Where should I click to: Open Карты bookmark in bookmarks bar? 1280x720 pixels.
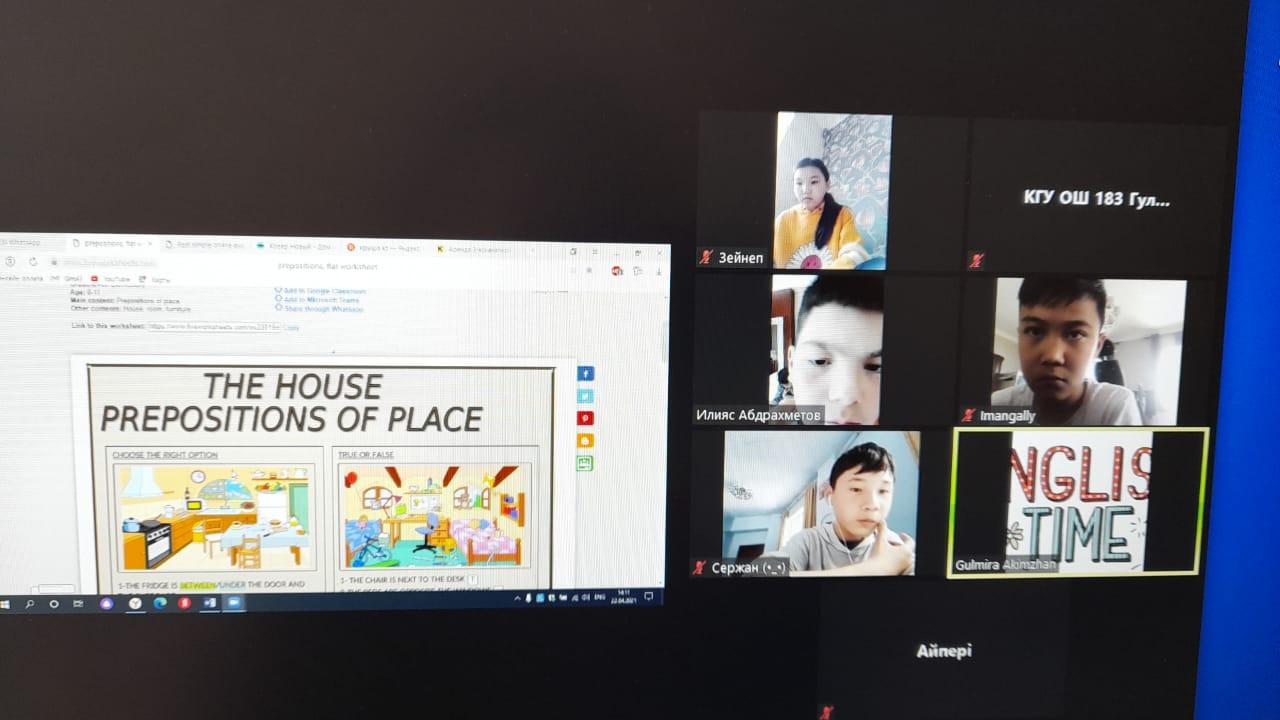pyautogui.click(x=153, y=280)
